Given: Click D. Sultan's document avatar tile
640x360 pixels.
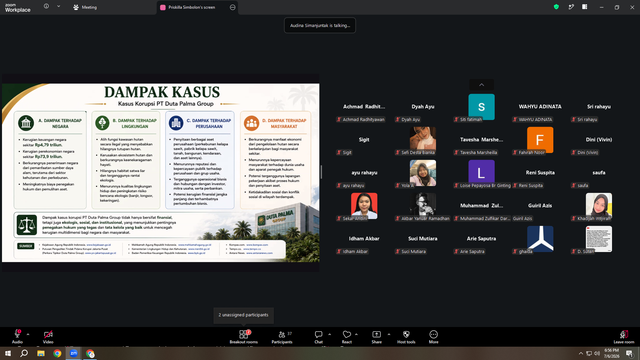Looking at the screenshot, I should [x=599, y=239].
